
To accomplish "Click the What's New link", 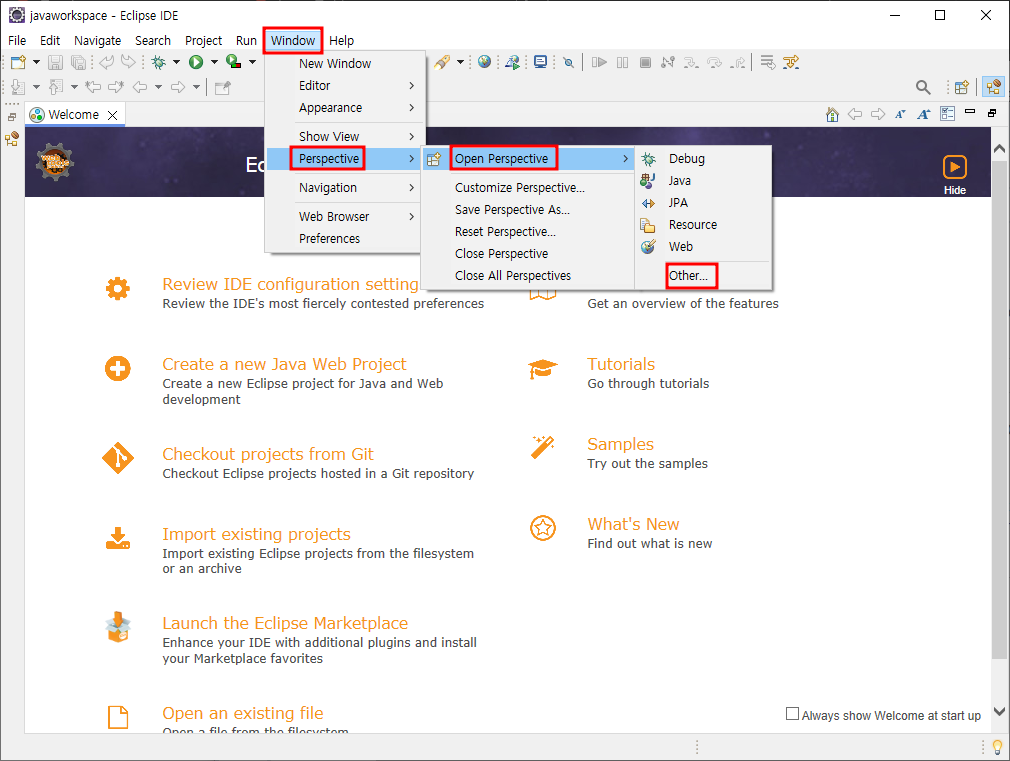I will [x=633, y=524].
